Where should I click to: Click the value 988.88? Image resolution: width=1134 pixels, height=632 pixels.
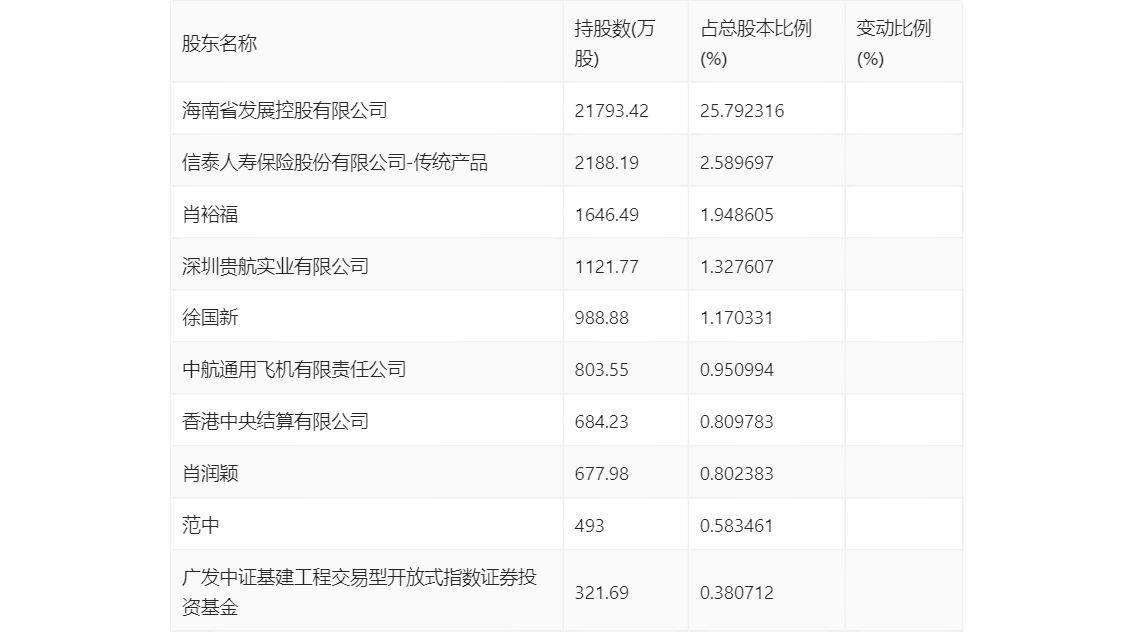[x=601, y=317]
